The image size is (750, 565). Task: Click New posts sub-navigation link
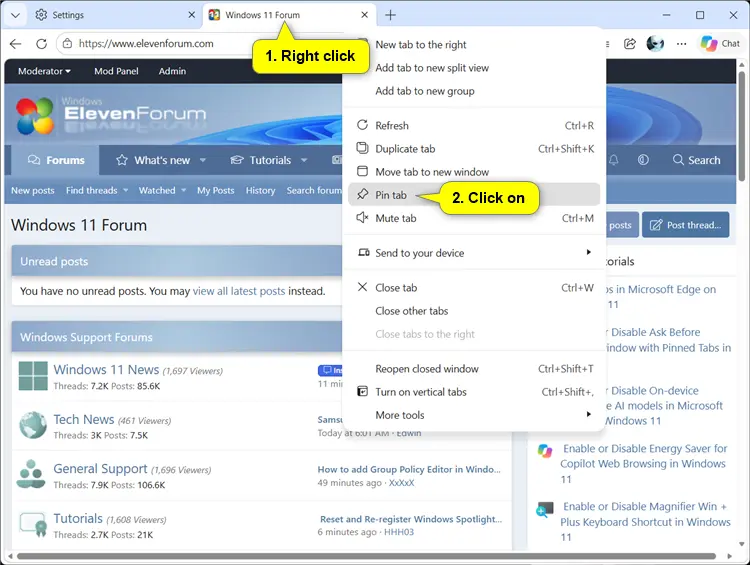click(33, 190)
